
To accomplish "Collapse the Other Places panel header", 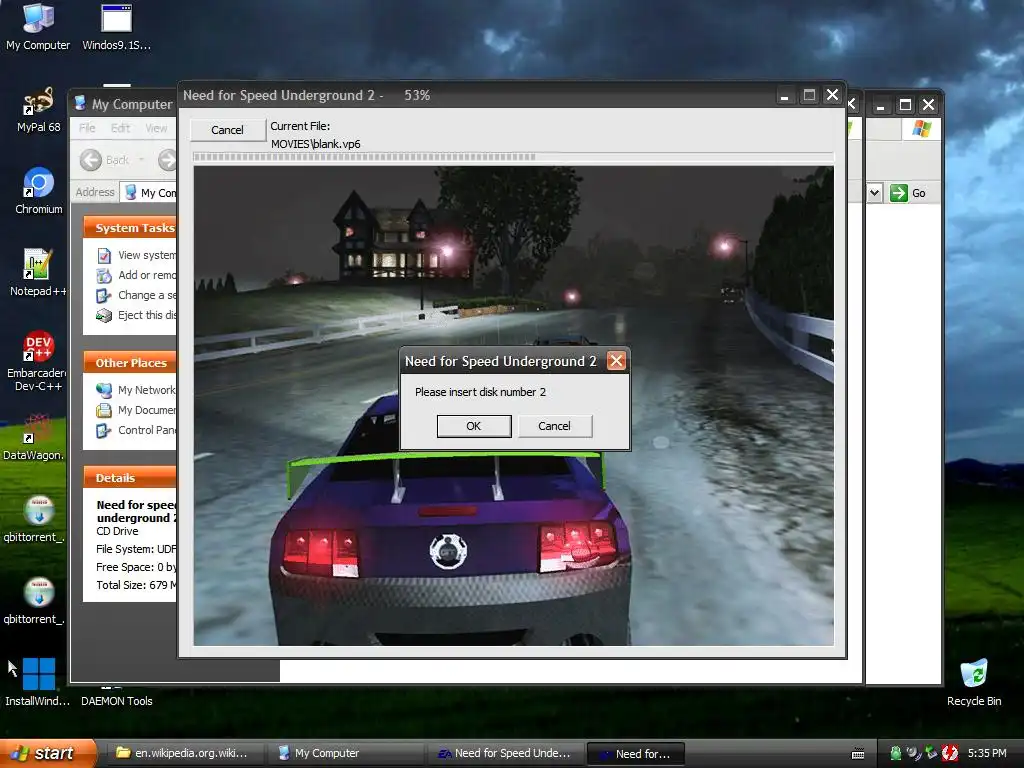I will 130,363.
